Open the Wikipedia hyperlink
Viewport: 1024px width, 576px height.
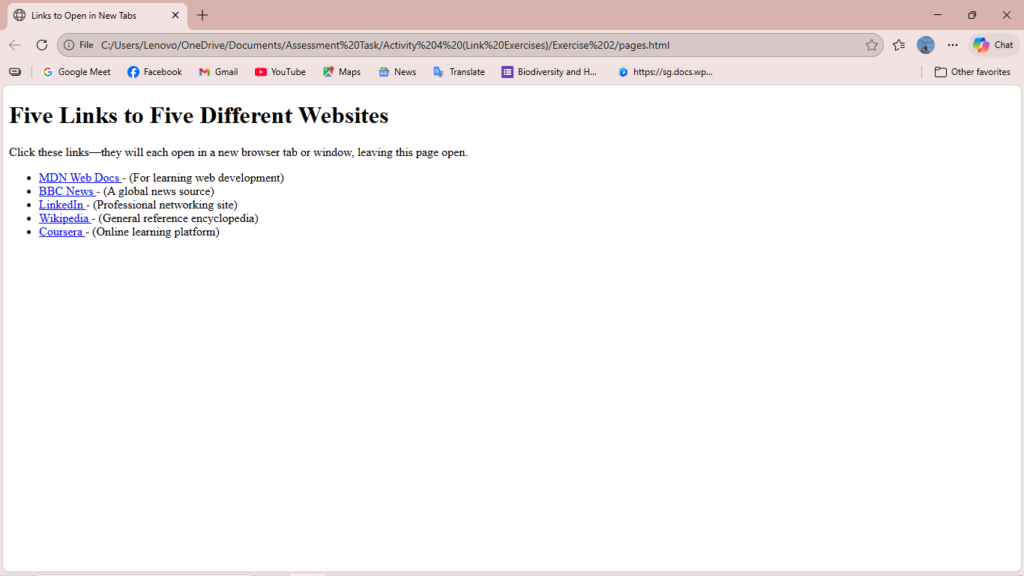[x=64, y=218]
